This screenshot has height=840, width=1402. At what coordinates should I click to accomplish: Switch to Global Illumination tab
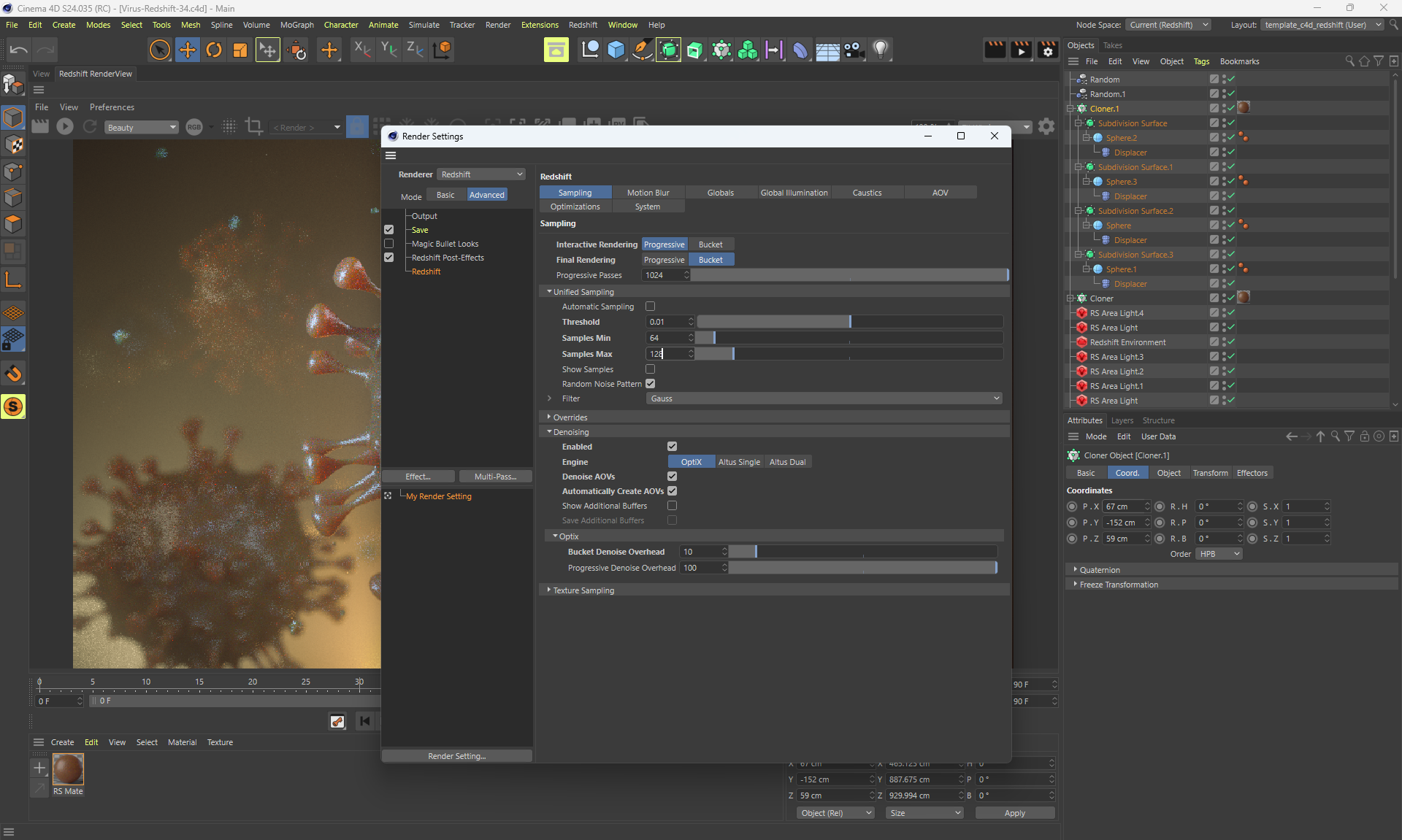click(x=794, y=193)
